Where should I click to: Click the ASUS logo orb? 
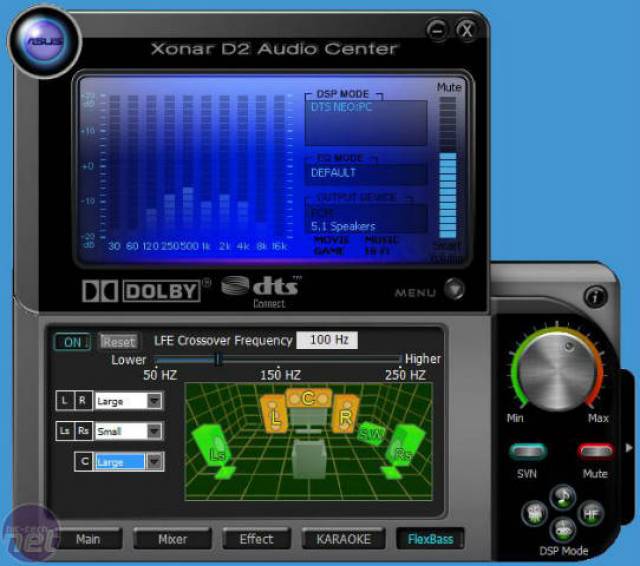(x=45, y=43)
